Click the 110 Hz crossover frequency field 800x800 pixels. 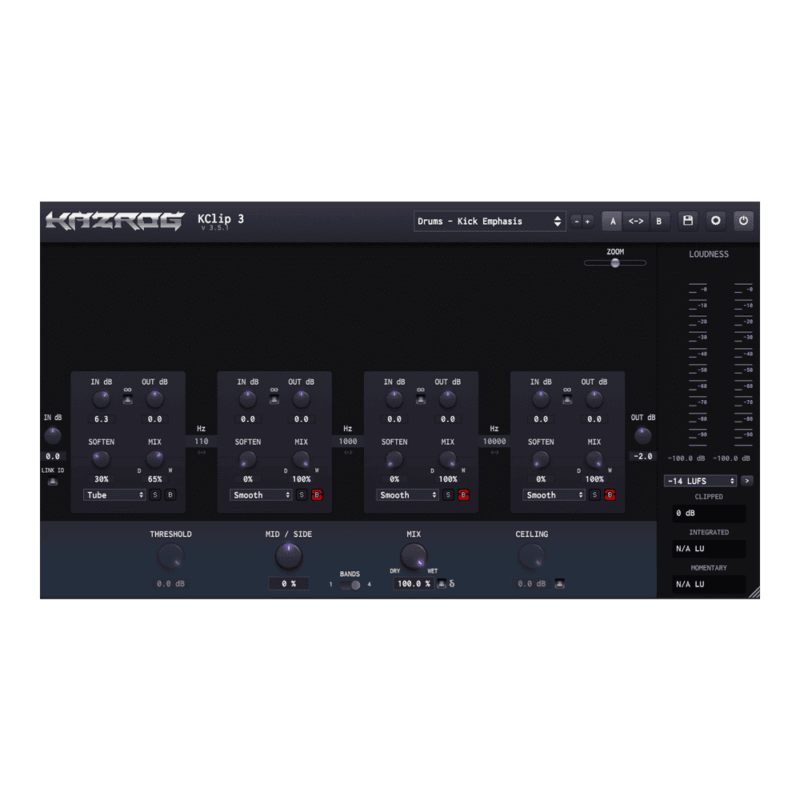click(202, 441)
